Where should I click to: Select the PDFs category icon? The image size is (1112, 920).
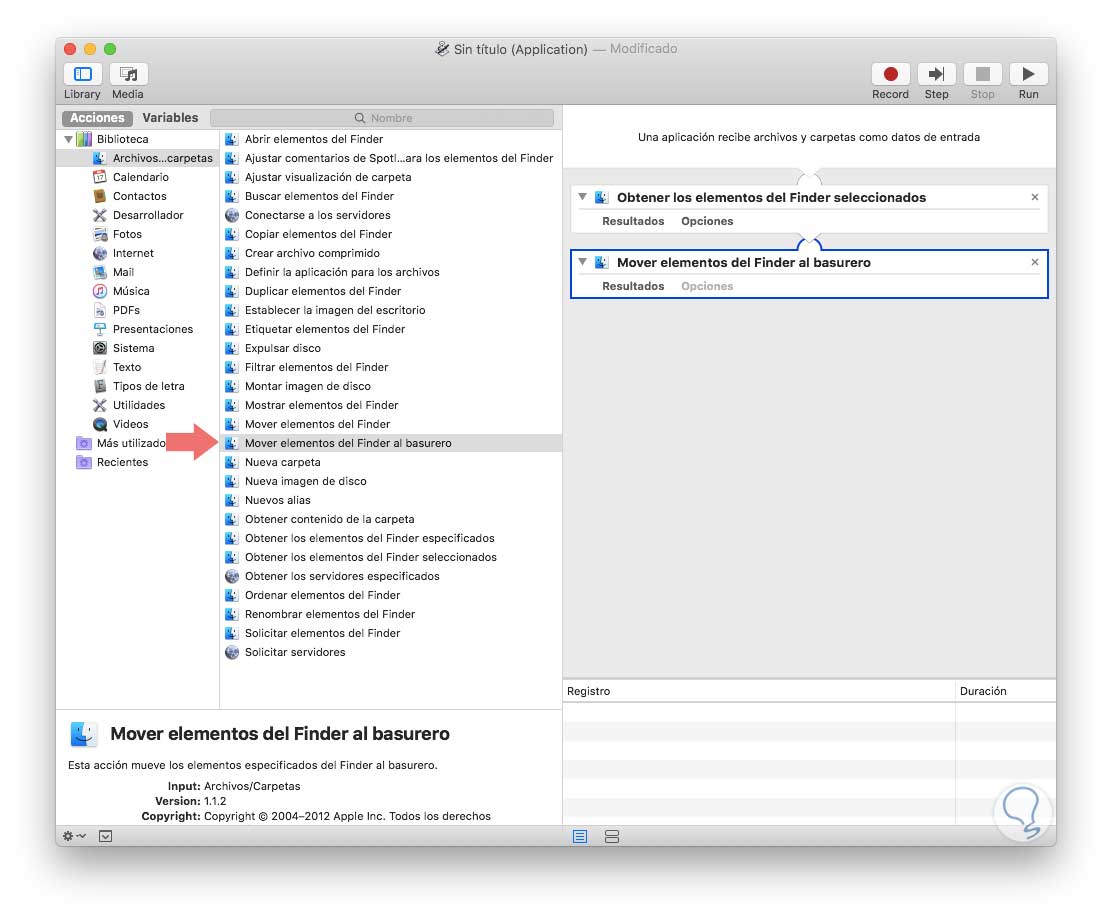pos(100,310)
